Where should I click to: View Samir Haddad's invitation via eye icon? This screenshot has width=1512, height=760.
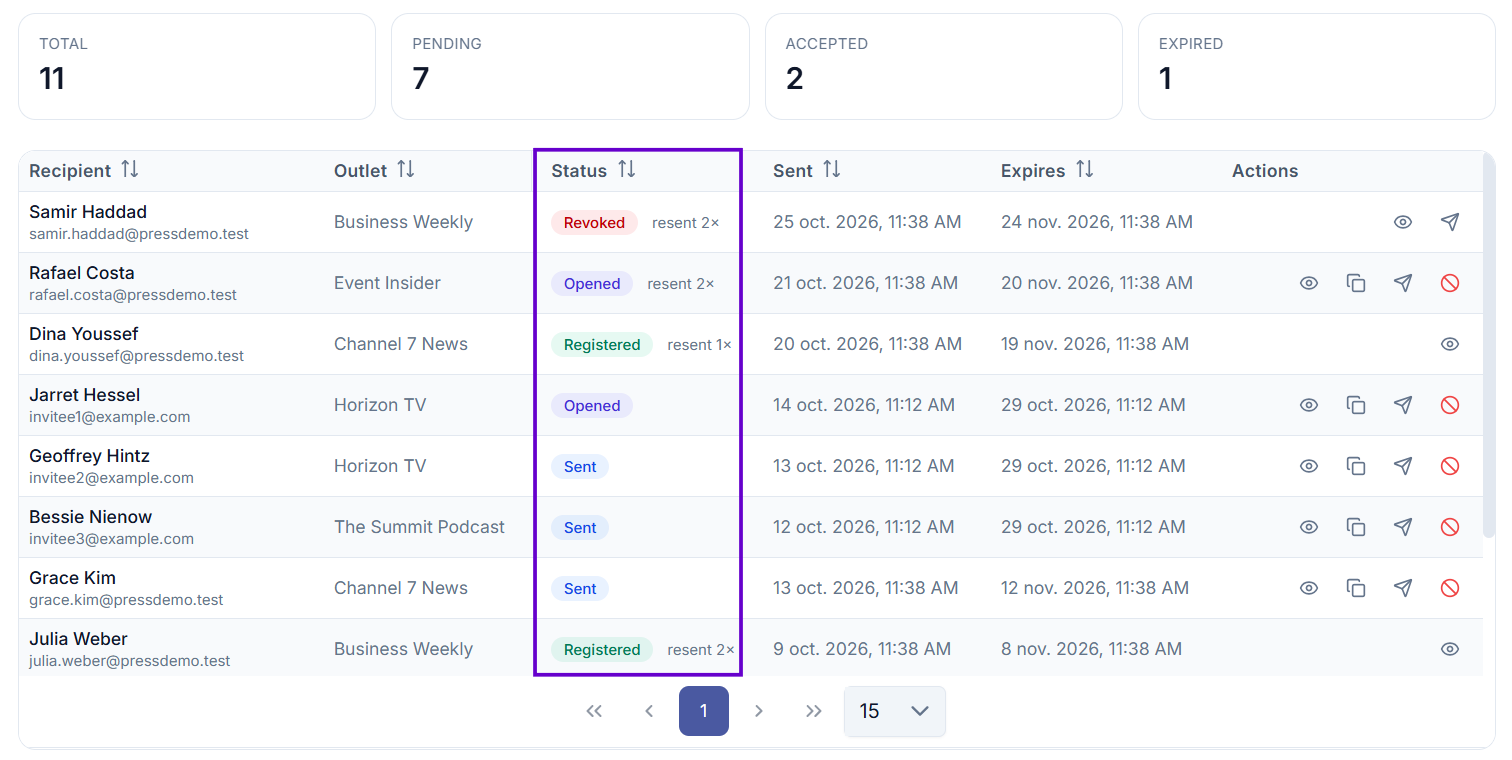point(1403,222)
